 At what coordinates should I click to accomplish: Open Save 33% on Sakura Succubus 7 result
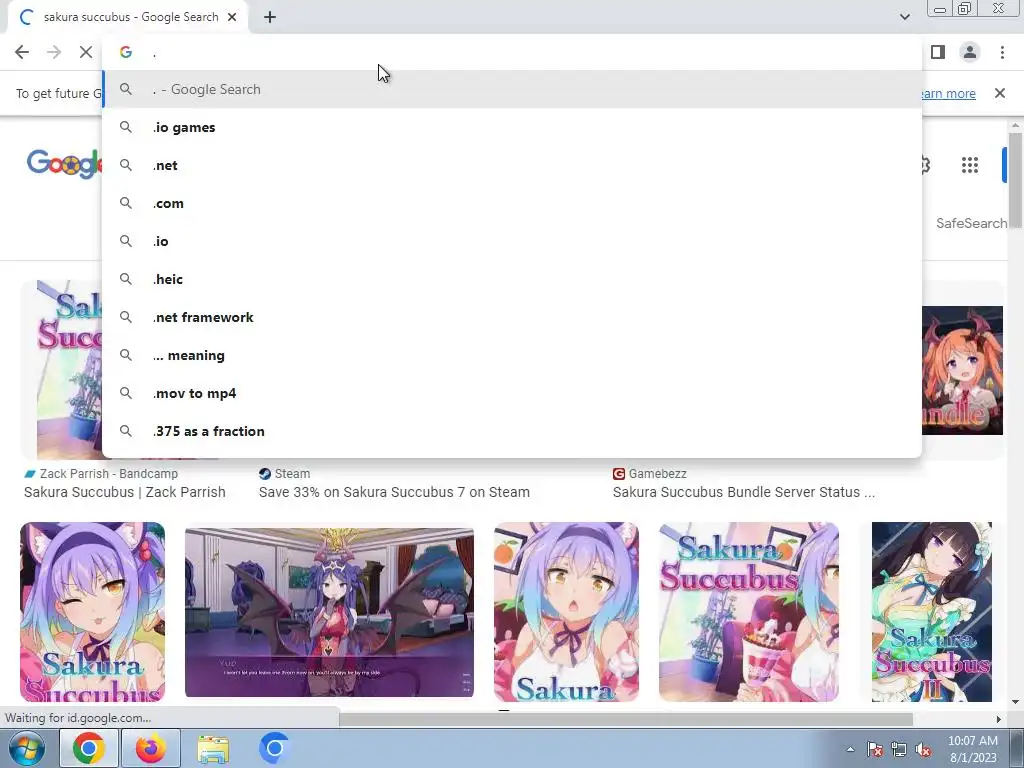click(394, 492)
